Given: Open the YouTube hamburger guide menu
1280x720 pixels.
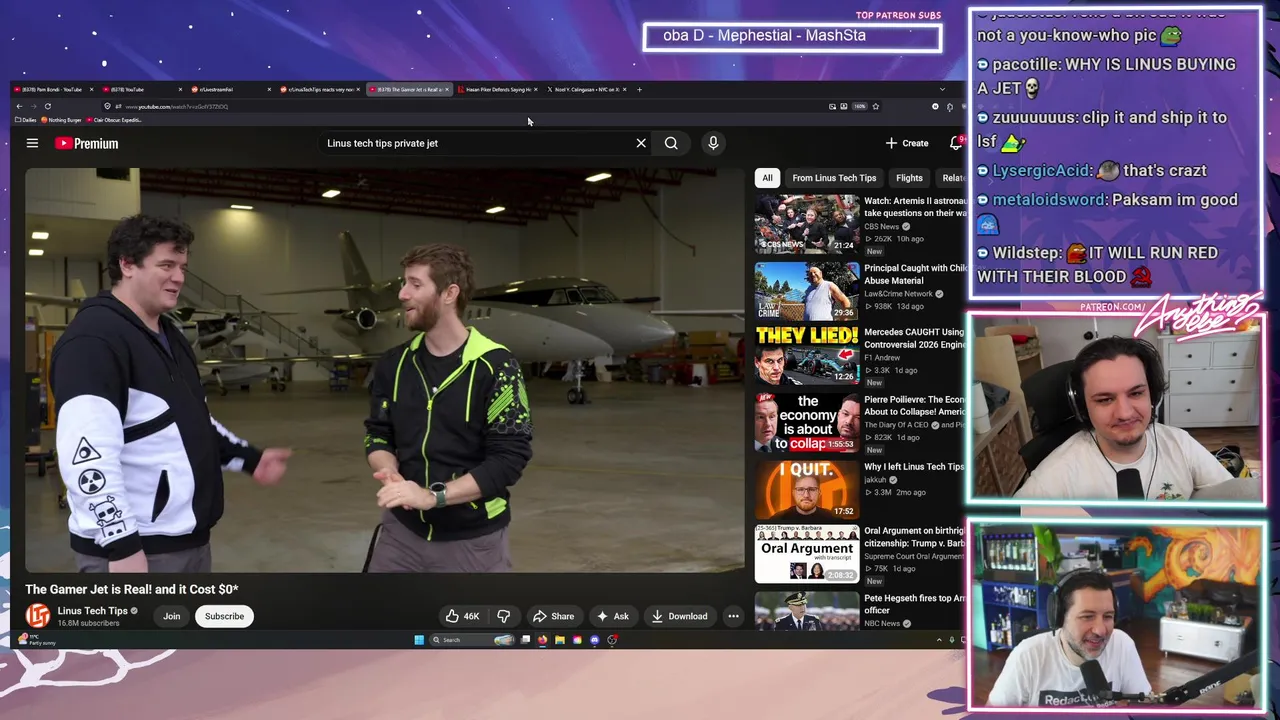Looking at the screenshot, I should [x=32, y=143].
